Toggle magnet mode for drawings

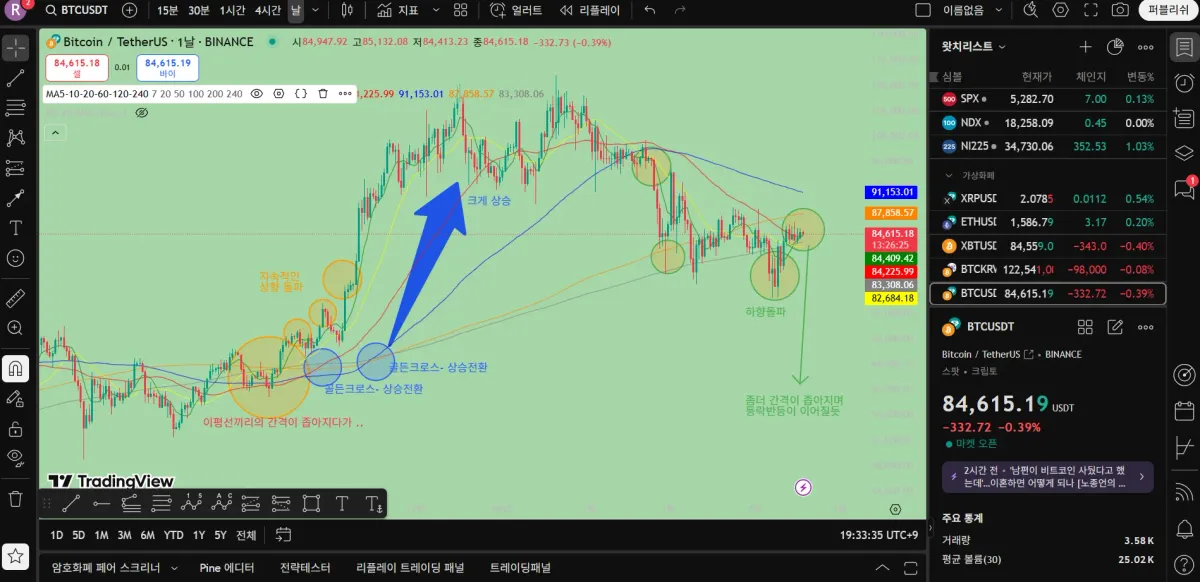15,368
